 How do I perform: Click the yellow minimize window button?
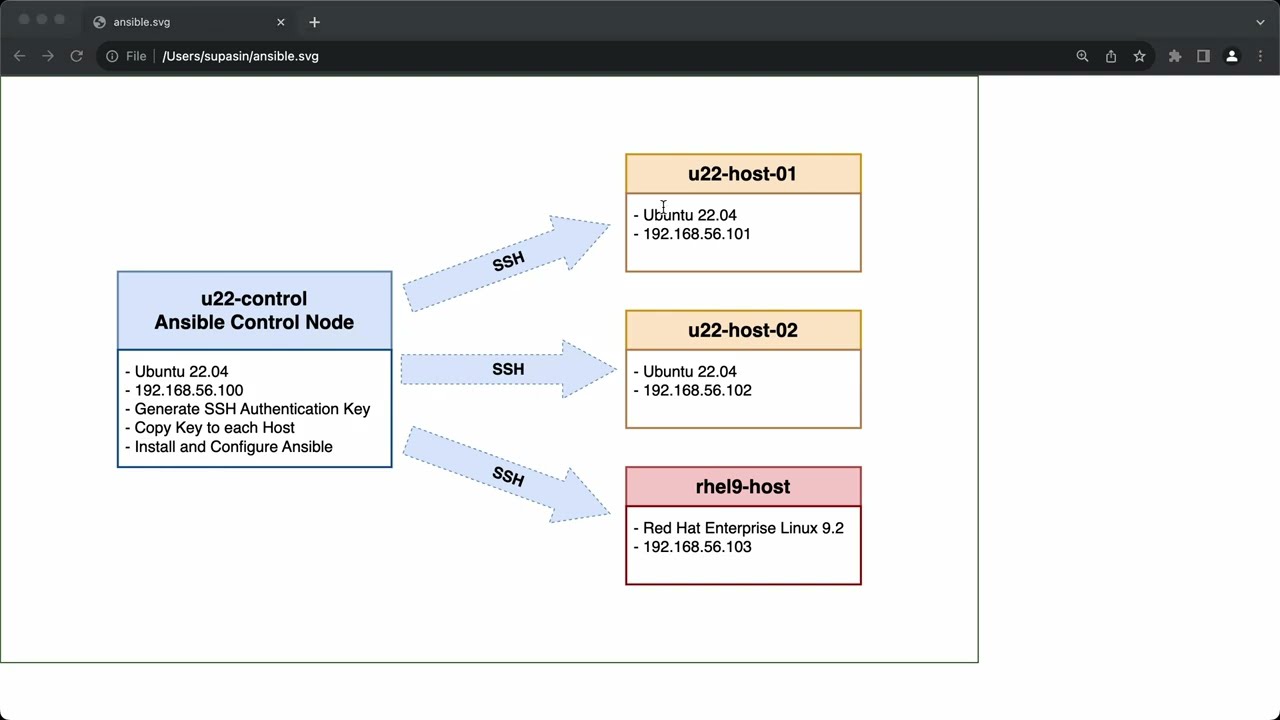coord(42,20)
